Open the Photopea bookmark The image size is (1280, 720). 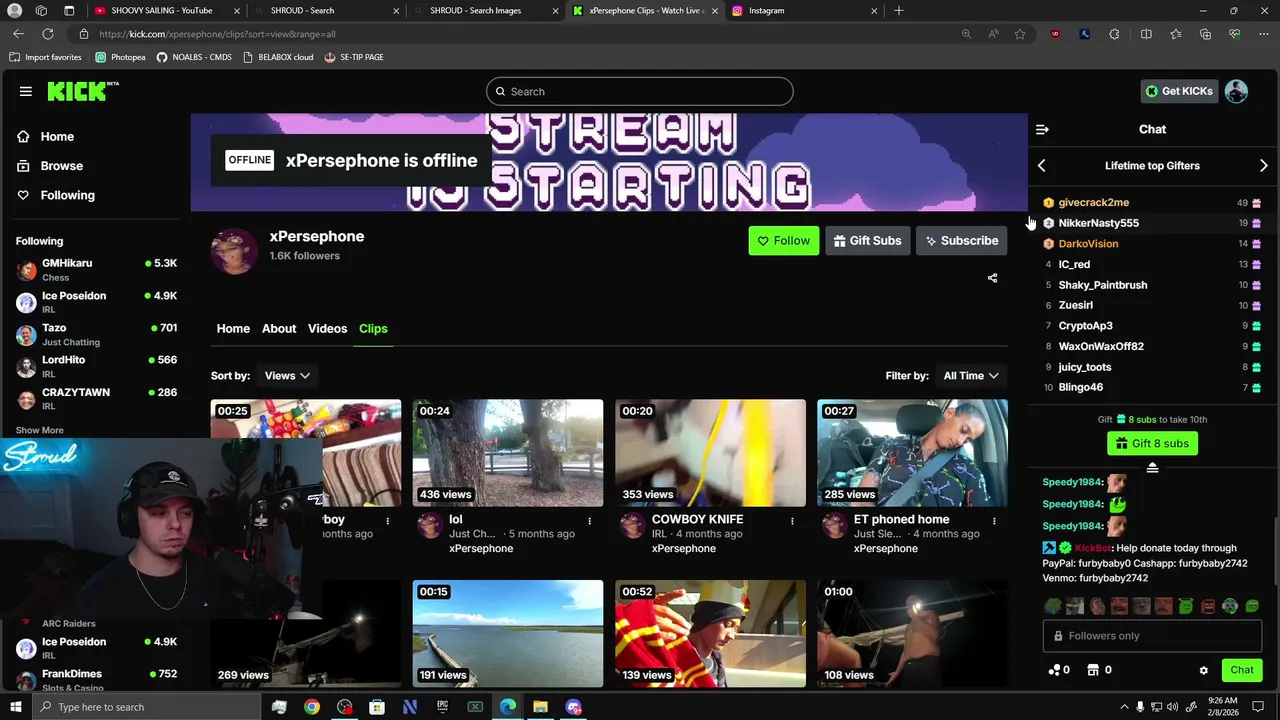click(x=120, y=57)
